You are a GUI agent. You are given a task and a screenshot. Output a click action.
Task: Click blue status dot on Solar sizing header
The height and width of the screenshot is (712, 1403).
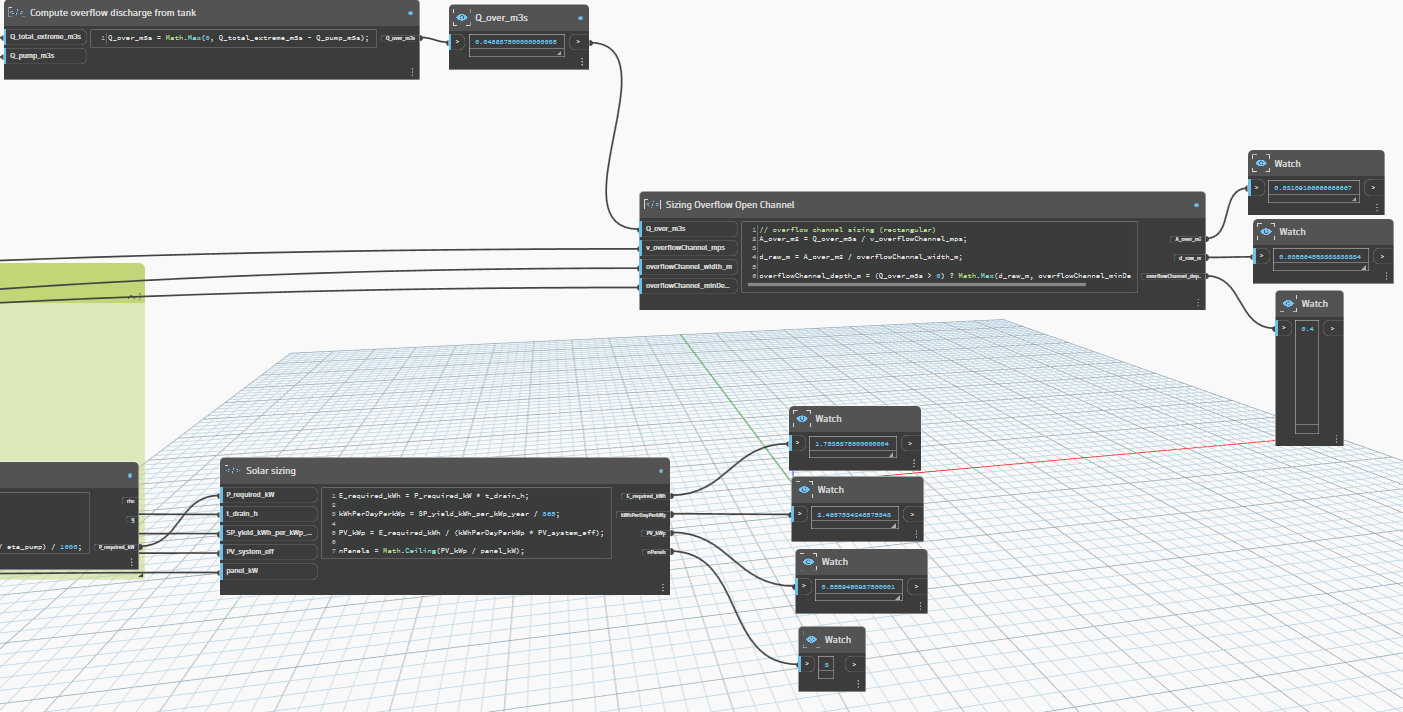pos(661,470)
